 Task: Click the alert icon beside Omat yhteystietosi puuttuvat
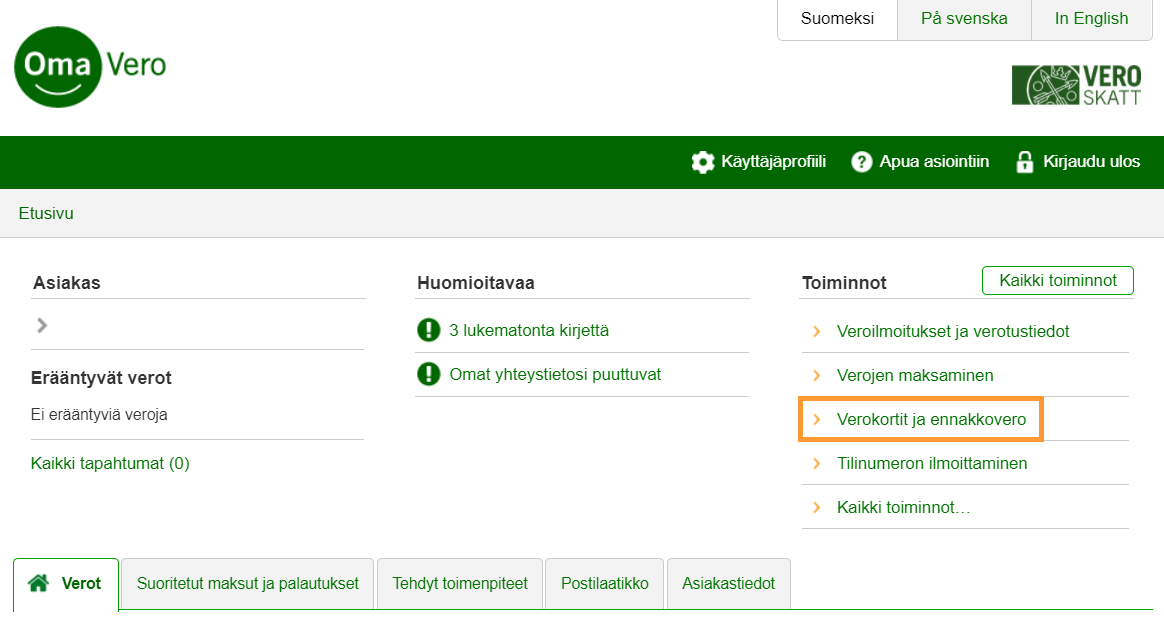[x=428, y=374]
